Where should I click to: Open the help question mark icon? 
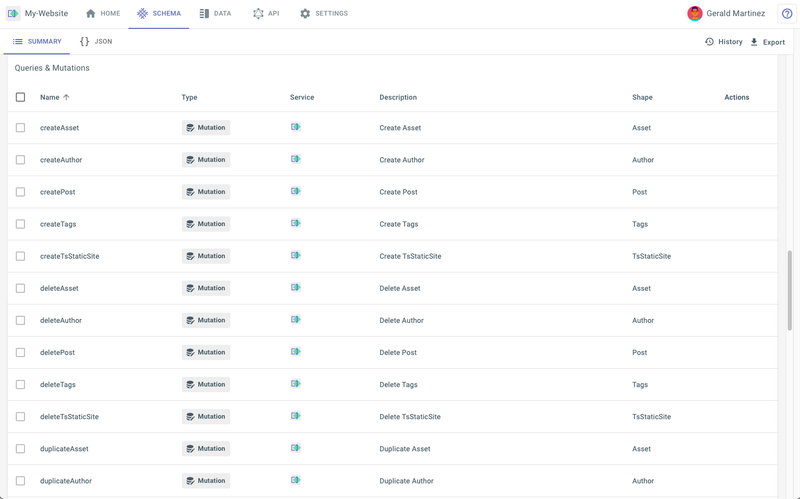(x=787, y=14)
